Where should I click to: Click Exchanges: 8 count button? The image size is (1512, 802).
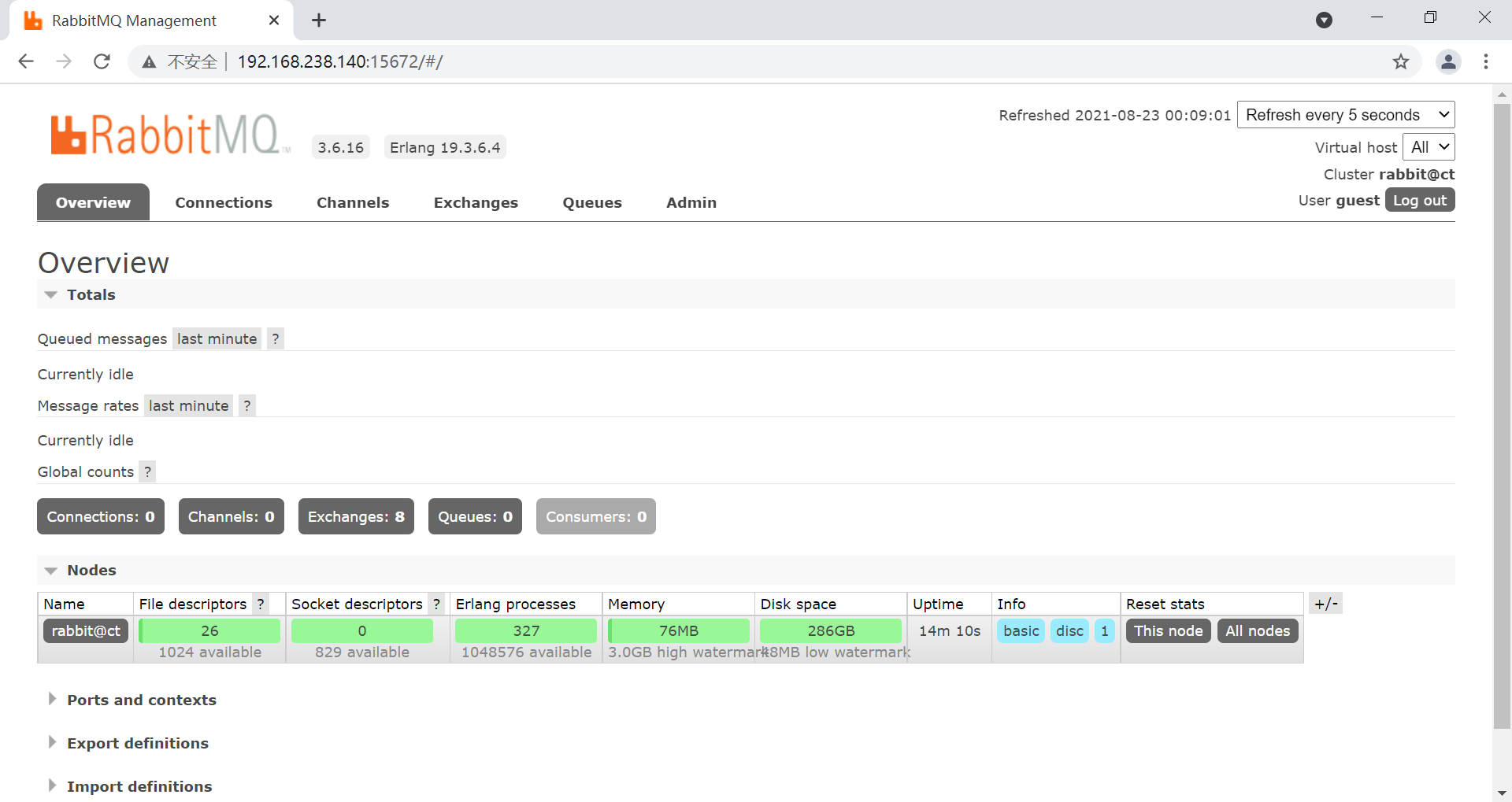click(356, 516)
